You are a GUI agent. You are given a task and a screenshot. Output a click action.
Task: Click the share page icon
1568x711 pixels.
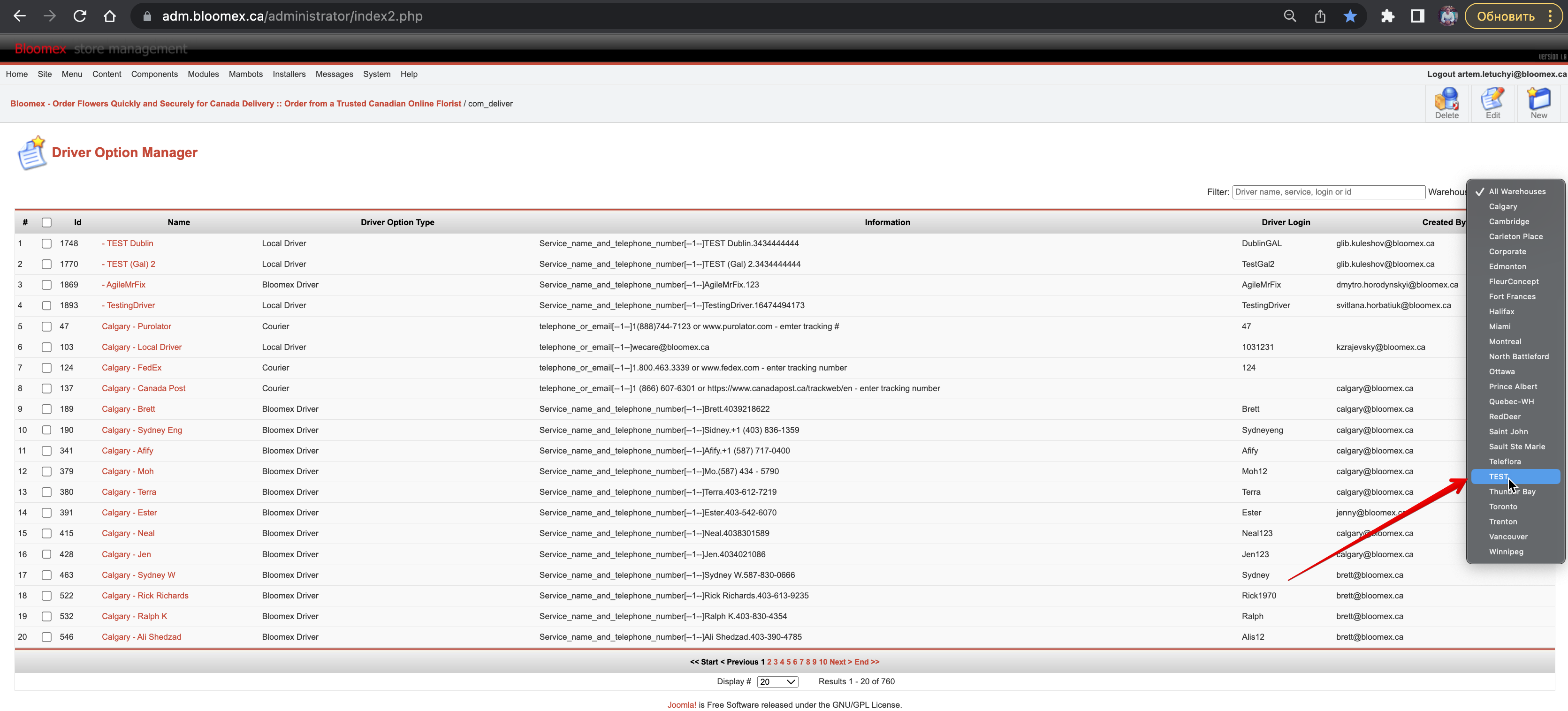tap(1320, 16)
